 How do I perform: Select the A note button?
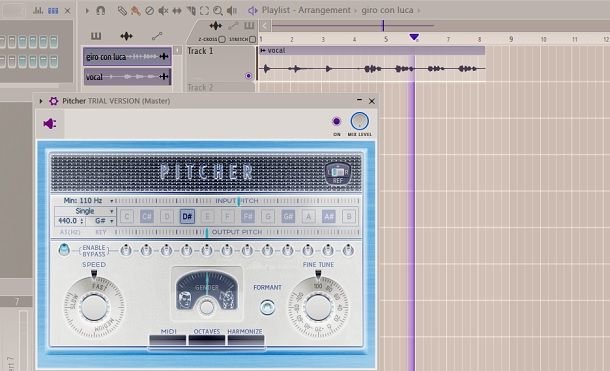309,216
